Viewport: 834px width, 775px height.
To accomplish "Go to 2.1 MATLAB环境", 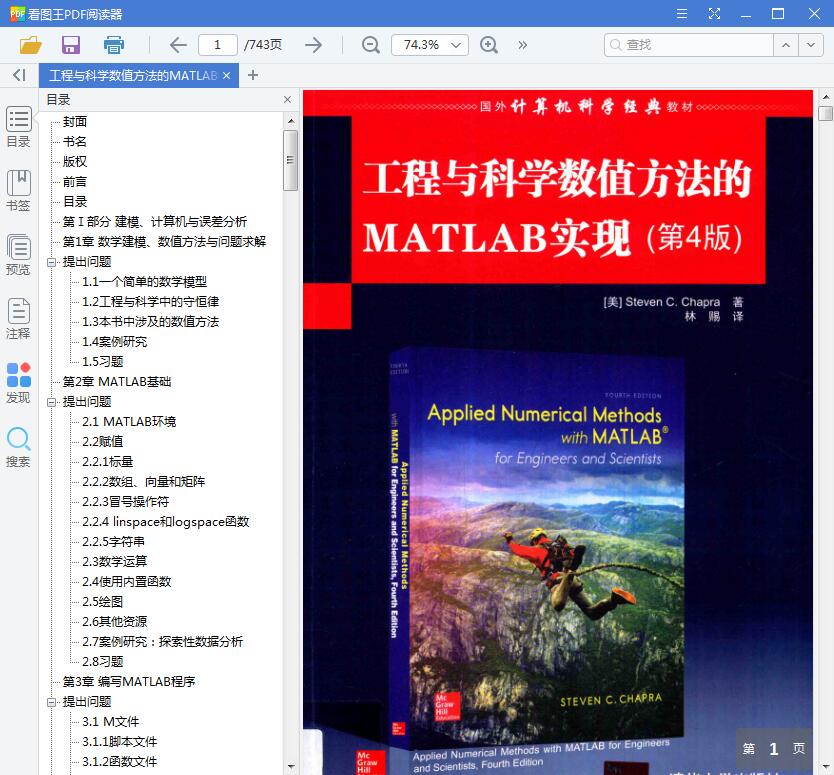I will coord(129,422).
